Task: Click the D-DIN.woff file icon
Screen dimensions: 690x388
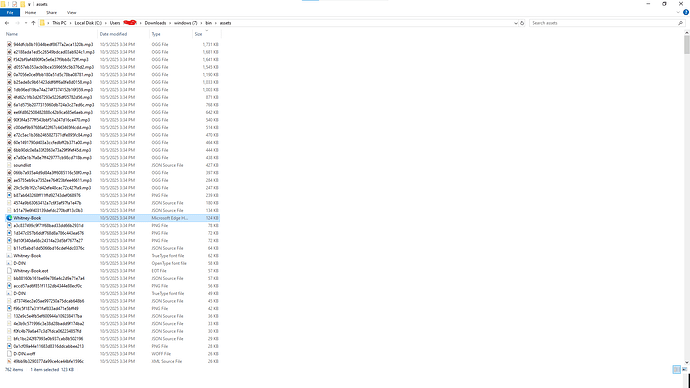Action: coord(9,354)
